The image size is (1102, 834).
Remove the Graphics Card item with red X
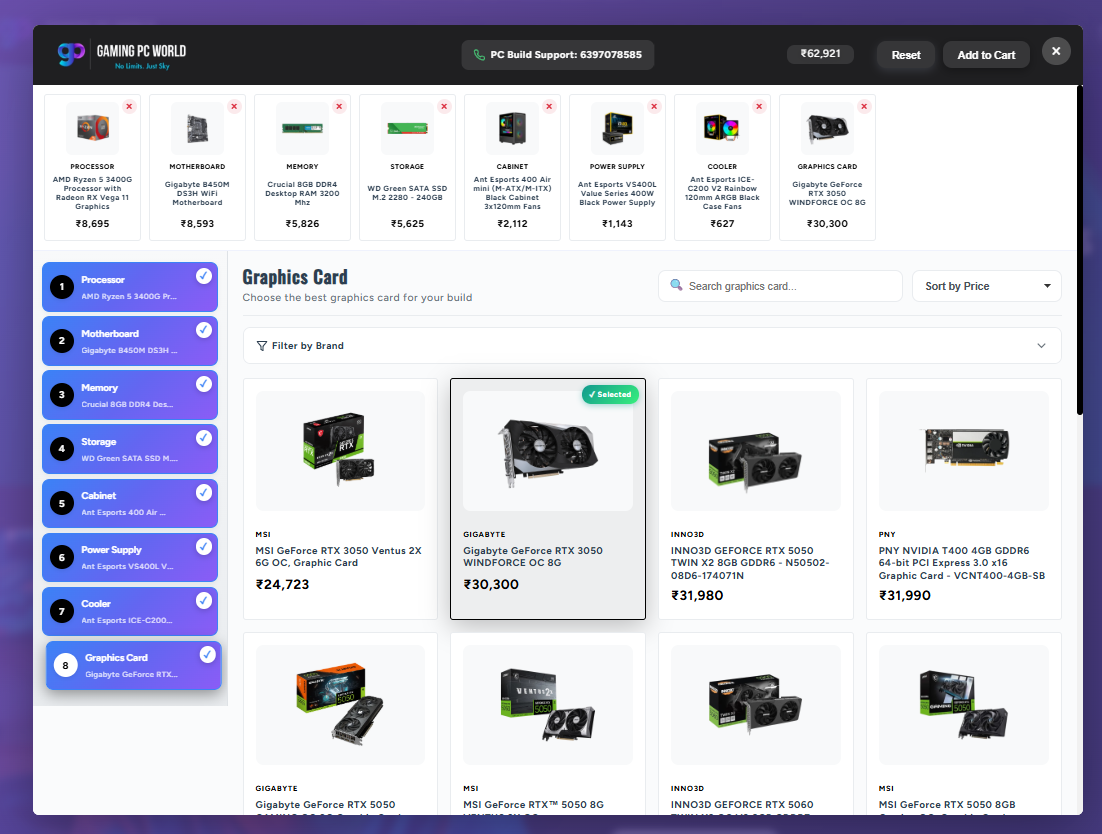pos(864,106)
